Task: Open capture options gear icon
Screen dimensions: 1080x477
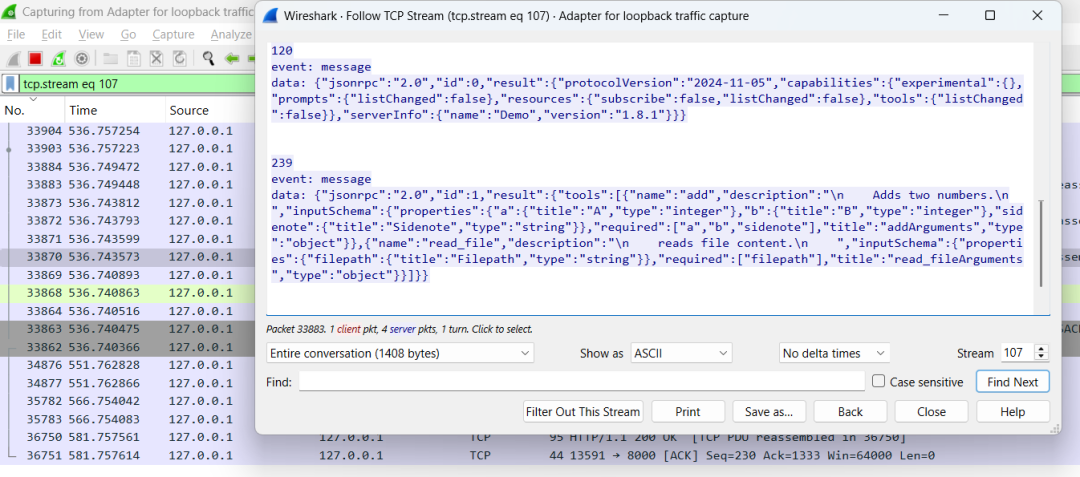Action: (81, 59)
